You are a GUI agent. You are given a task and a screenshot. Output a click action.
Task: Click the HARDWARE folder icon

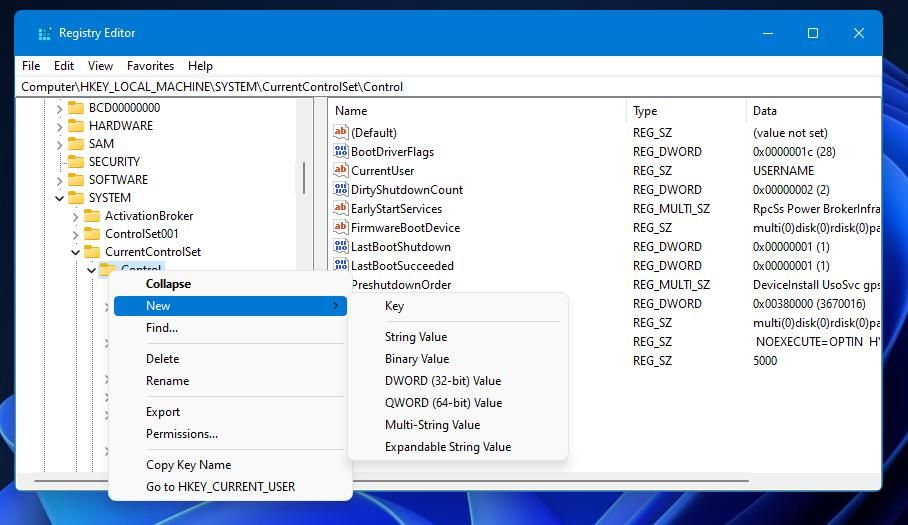[x=76, y=126]
